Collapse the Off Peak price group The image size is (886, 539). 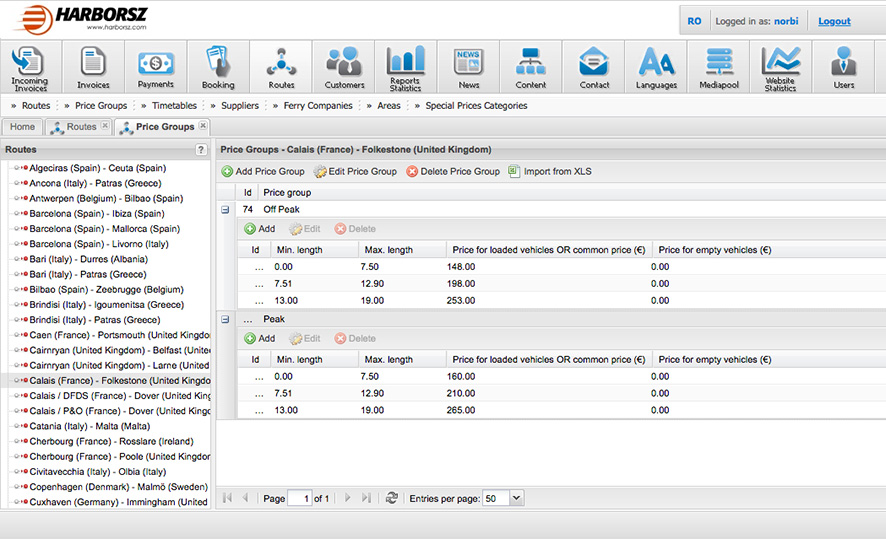[x=225, y=210]
